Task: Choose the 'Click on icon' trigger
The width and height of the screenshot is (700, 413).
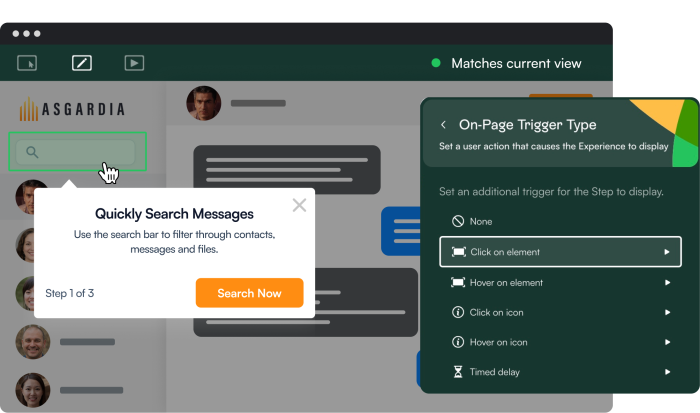Action: (x=560, y=313)
